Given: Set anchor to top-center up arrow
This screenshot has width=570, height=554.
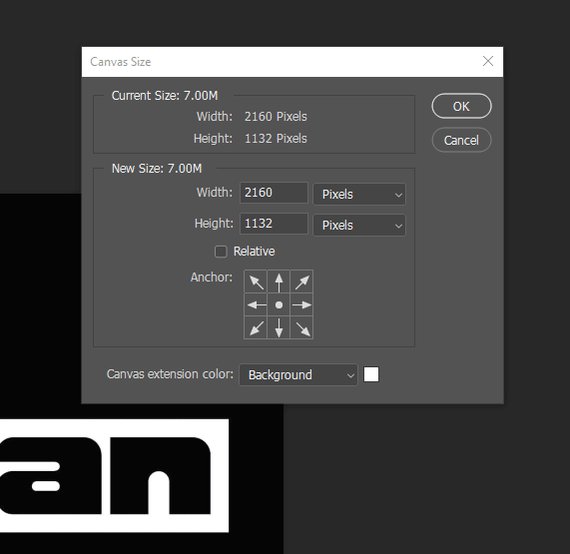Looking at the screenshot, I should (x=279, y=281).
